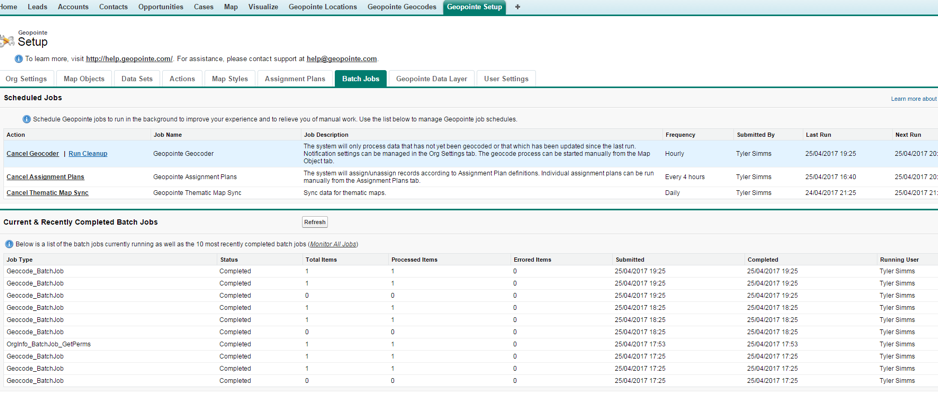Click the Learn more about link
The width and height of the screenshot is (938, 399).
tap(914, 99)
